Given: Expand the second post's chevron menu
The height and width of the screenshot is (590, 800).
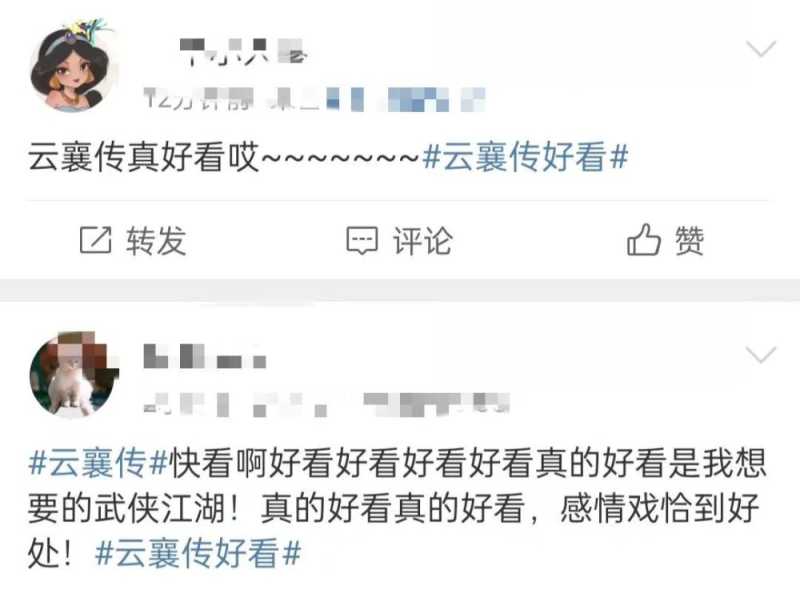Looking at the screenshot, I should (x=761, y=355).
